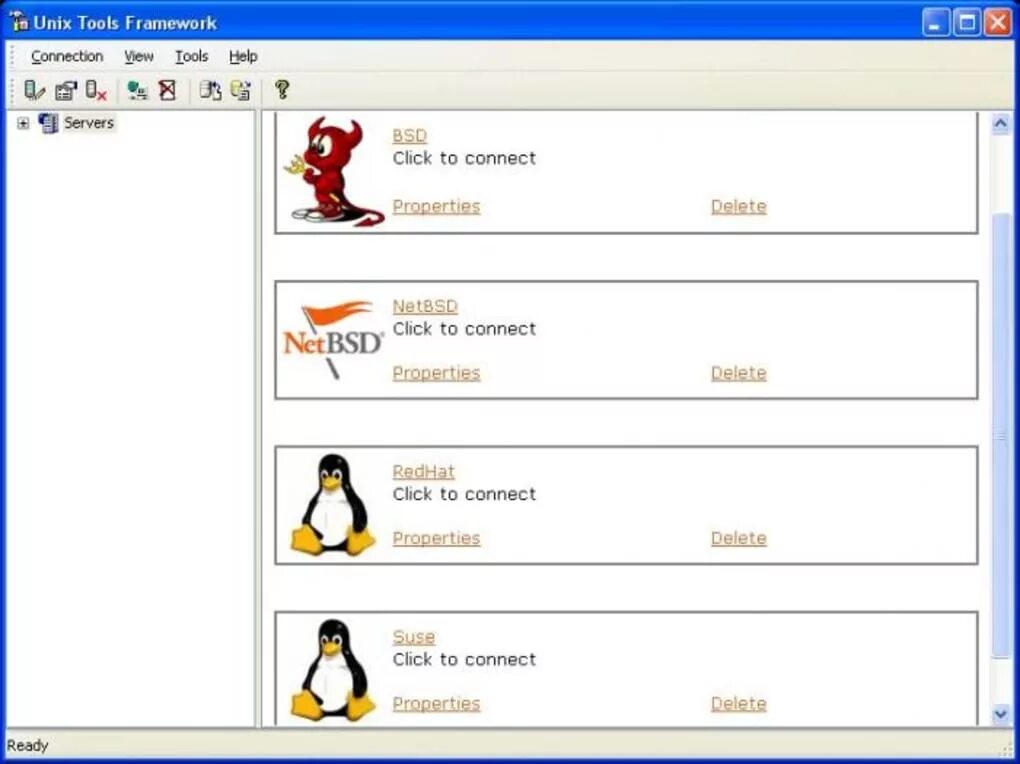The image size is (1020, 764).
Task: Connect to the RedHat server link
Action: pyautogui.click(x=423, y=471)
